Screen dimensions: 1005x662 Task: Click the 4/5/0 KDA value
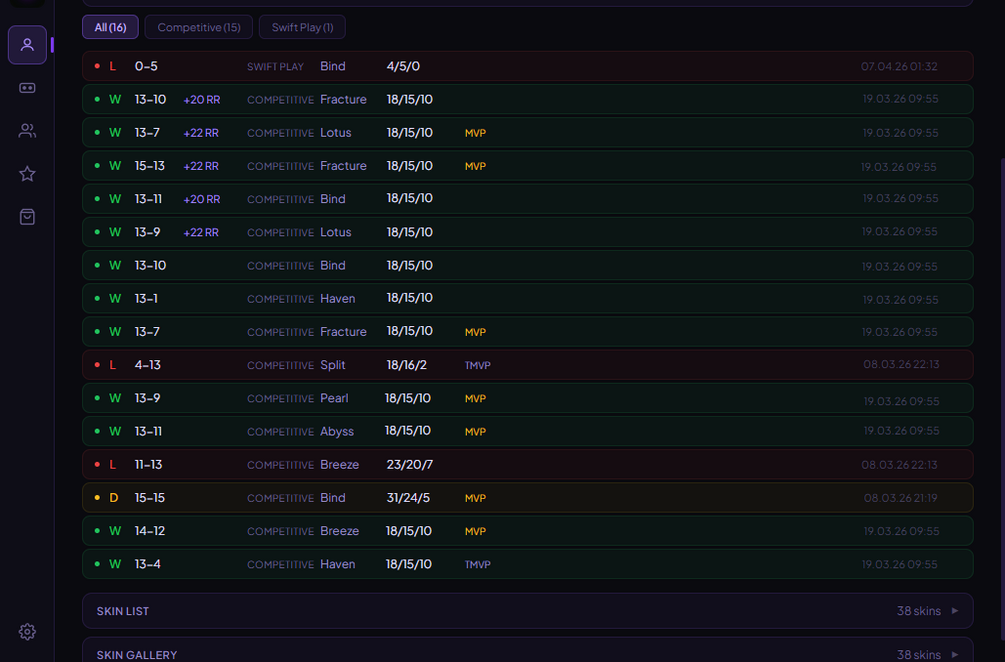[x=403, y=66]
